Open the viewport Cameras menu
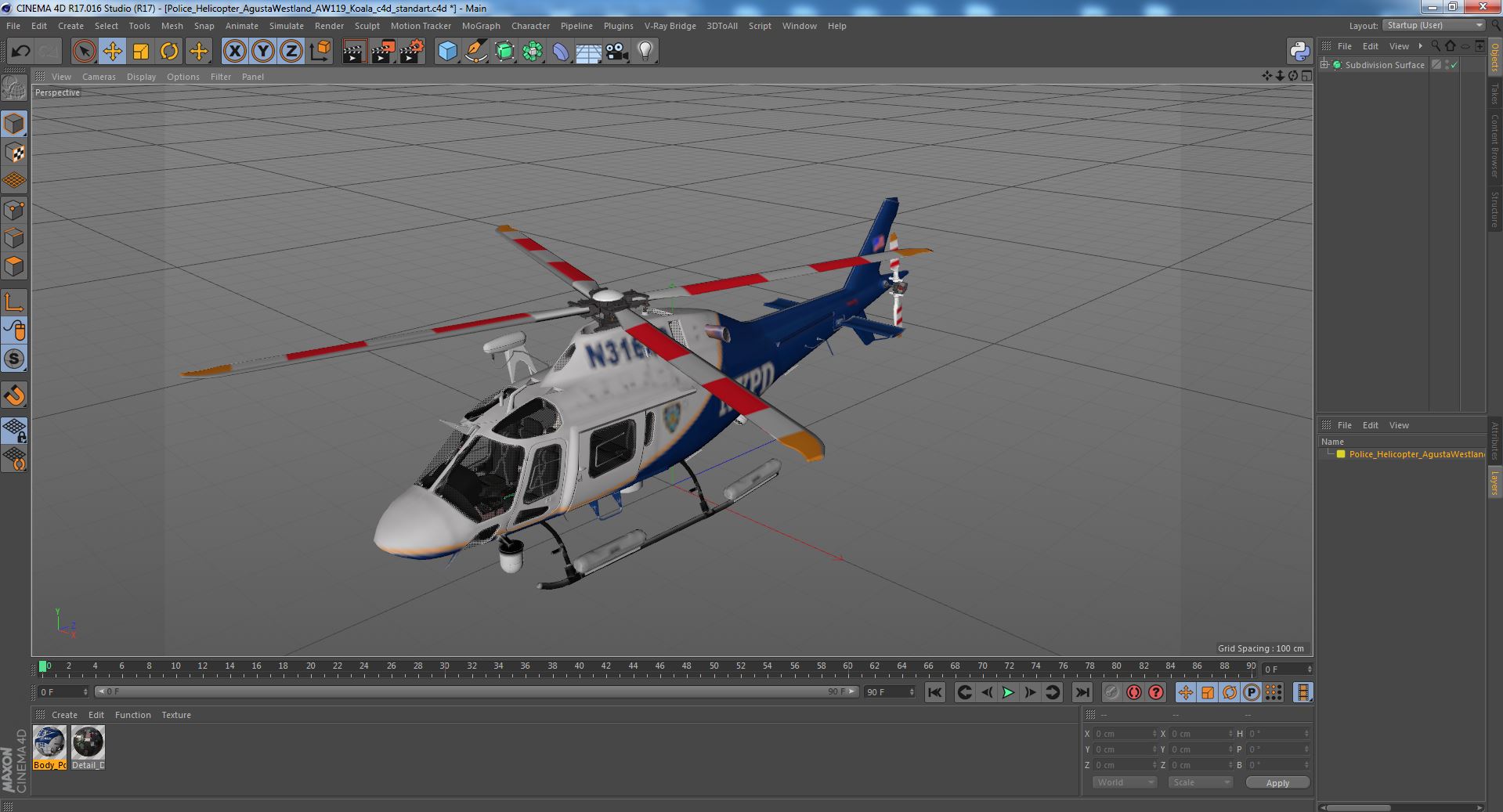The image size is (1503, 812). tap(99, 77)
